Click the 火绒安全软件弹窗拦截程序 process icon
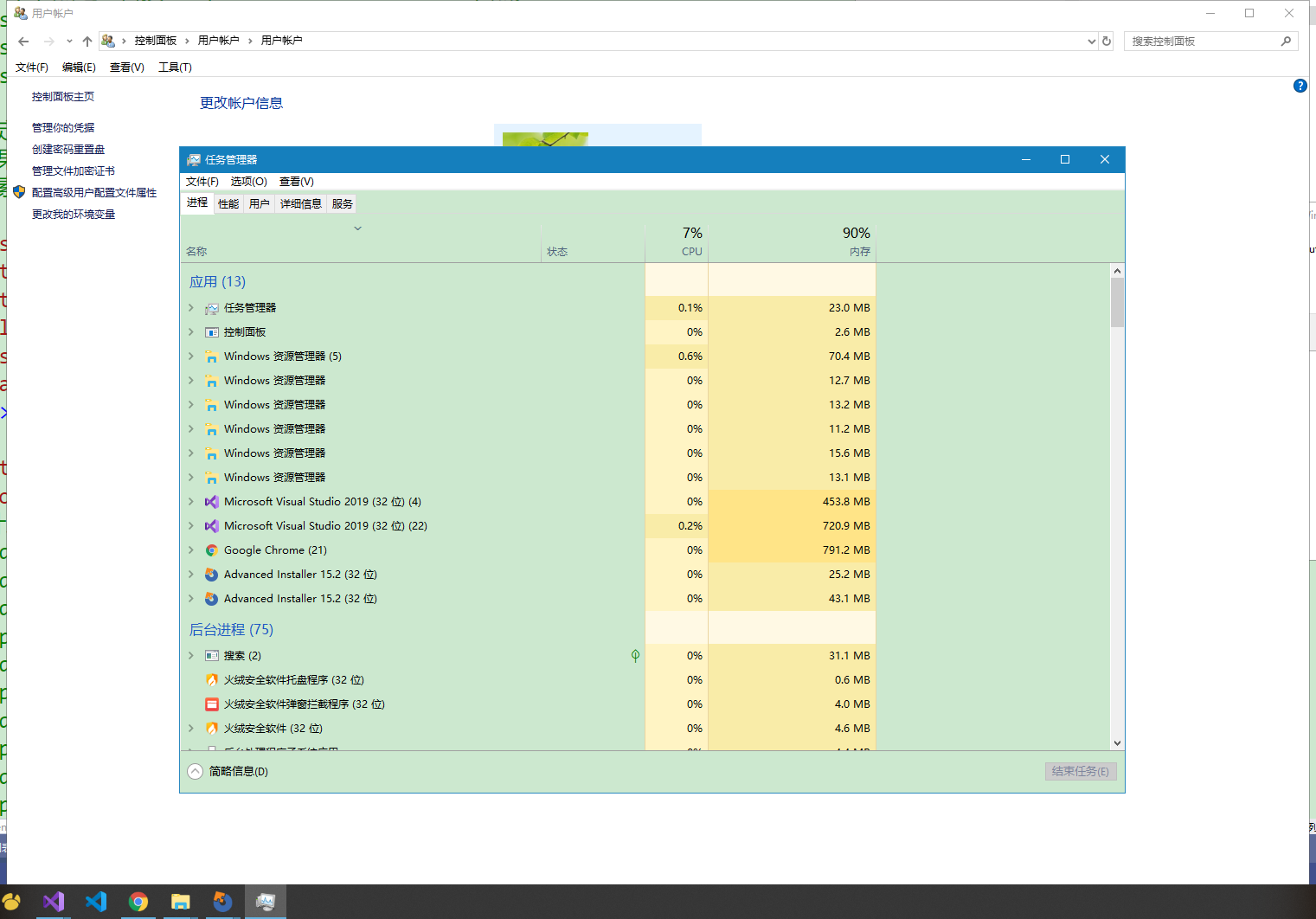This screenshot has height=919, width=1316. click(211, 704)
